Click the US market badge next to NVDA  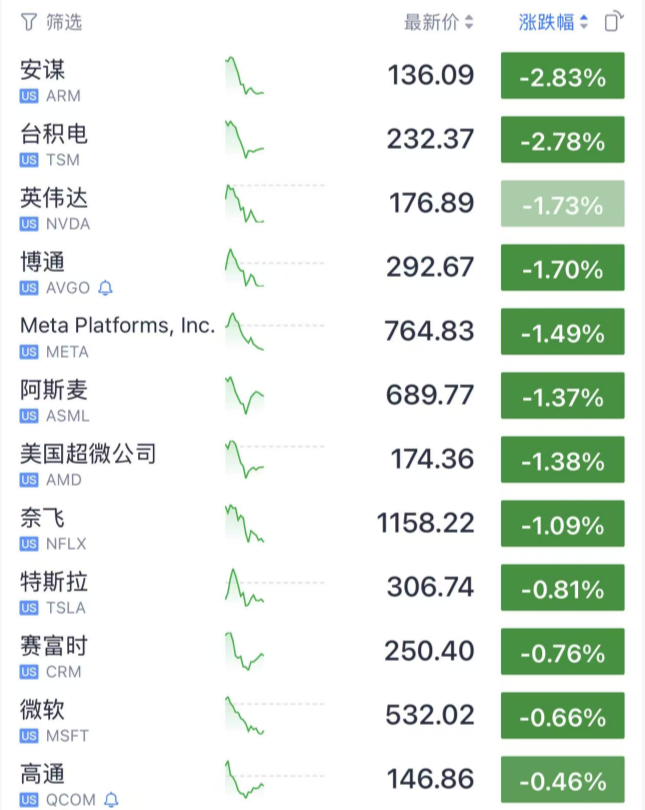(30, 224)
